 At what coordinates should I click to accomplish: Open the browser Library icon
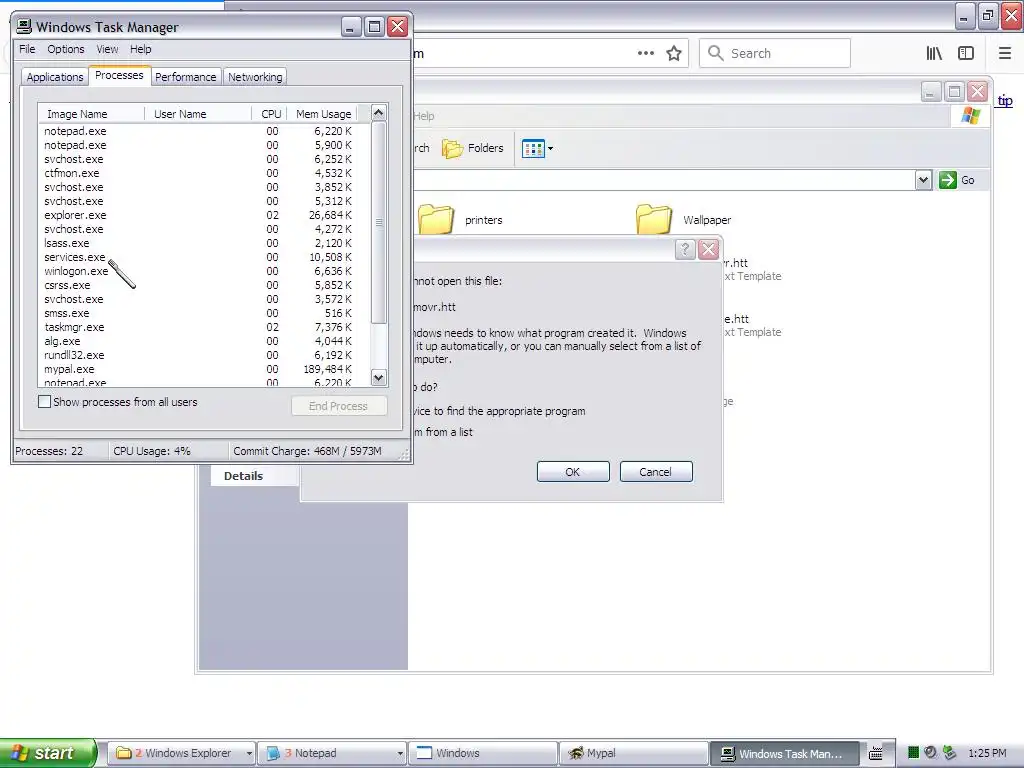tap(934, 53)
